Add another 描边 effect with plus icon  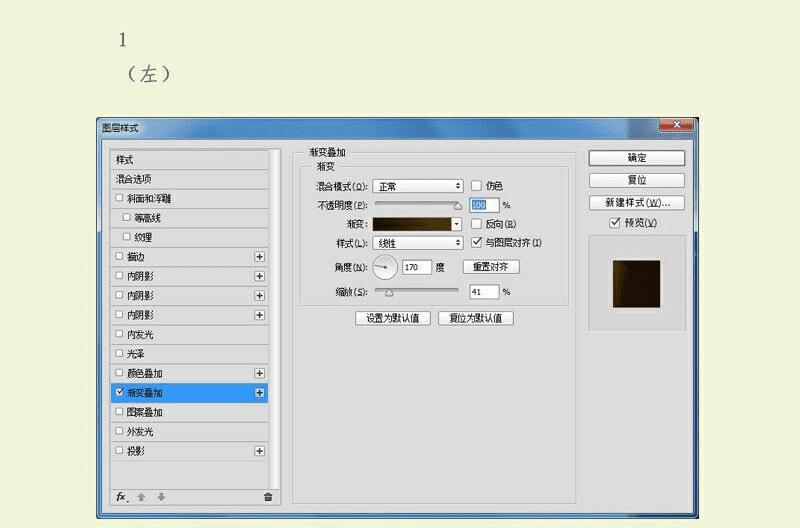259,257
